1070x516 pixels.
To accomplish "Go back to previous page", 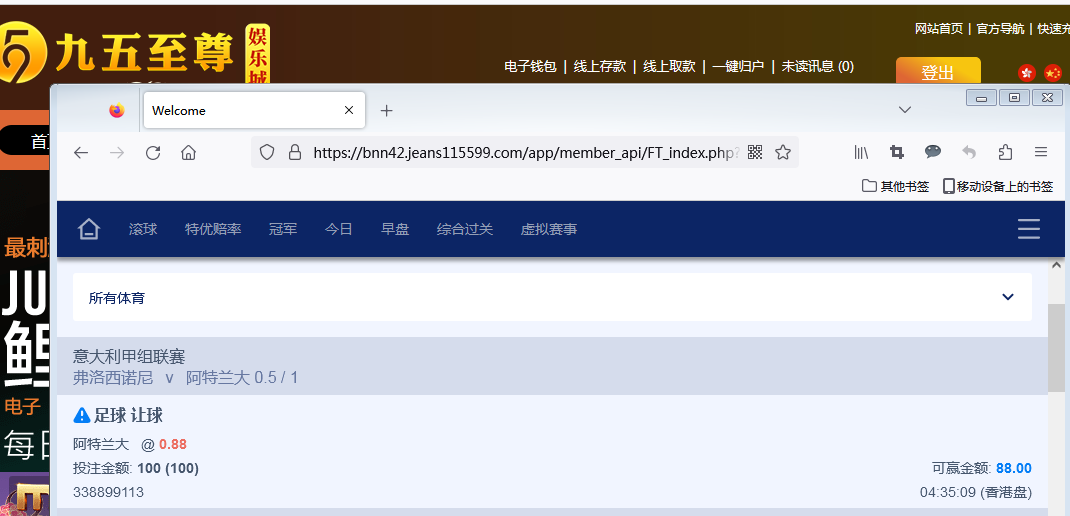I will tap(81, 152).
